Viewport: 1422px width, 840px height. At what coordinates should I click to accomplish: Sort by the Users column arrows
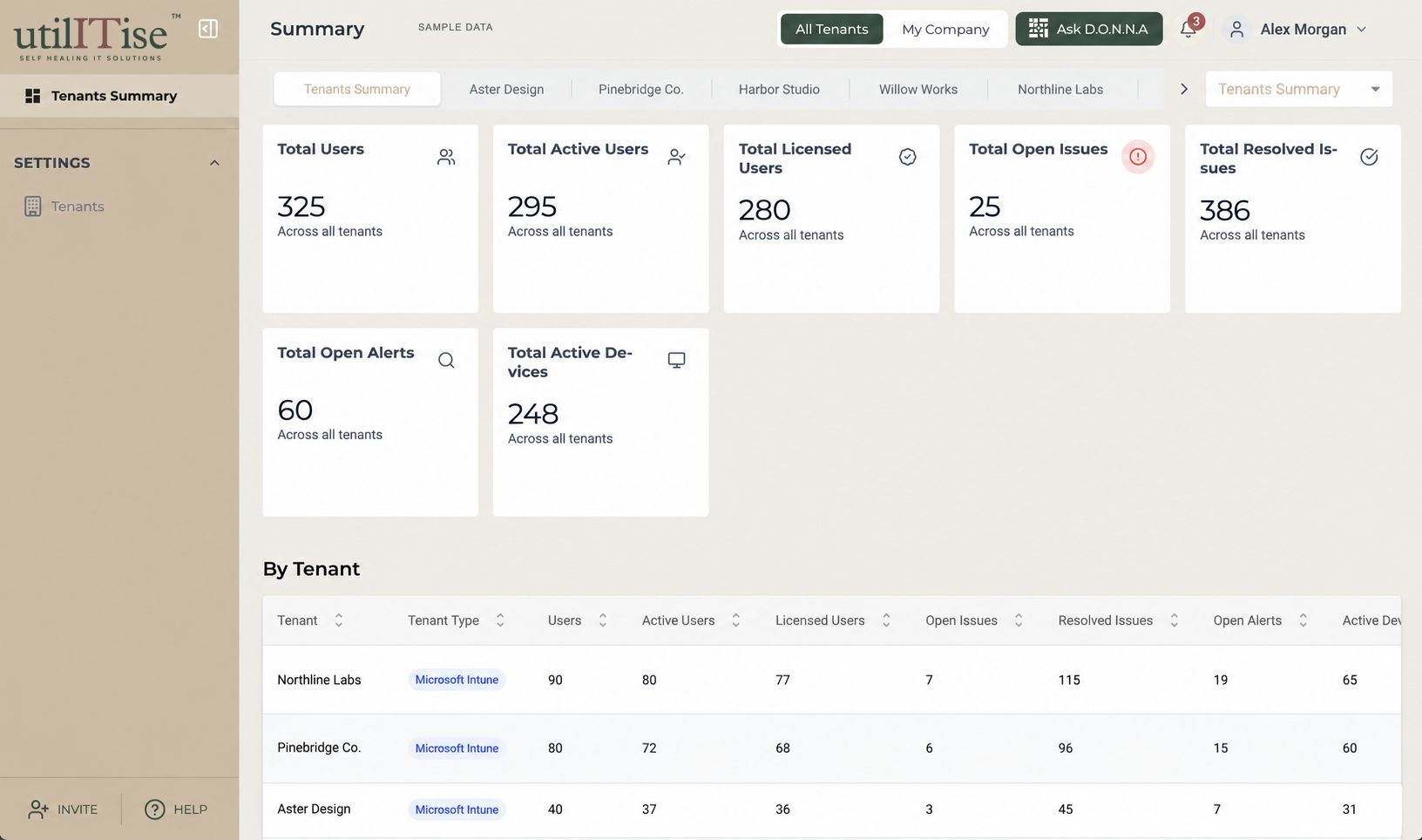(602, 620)
